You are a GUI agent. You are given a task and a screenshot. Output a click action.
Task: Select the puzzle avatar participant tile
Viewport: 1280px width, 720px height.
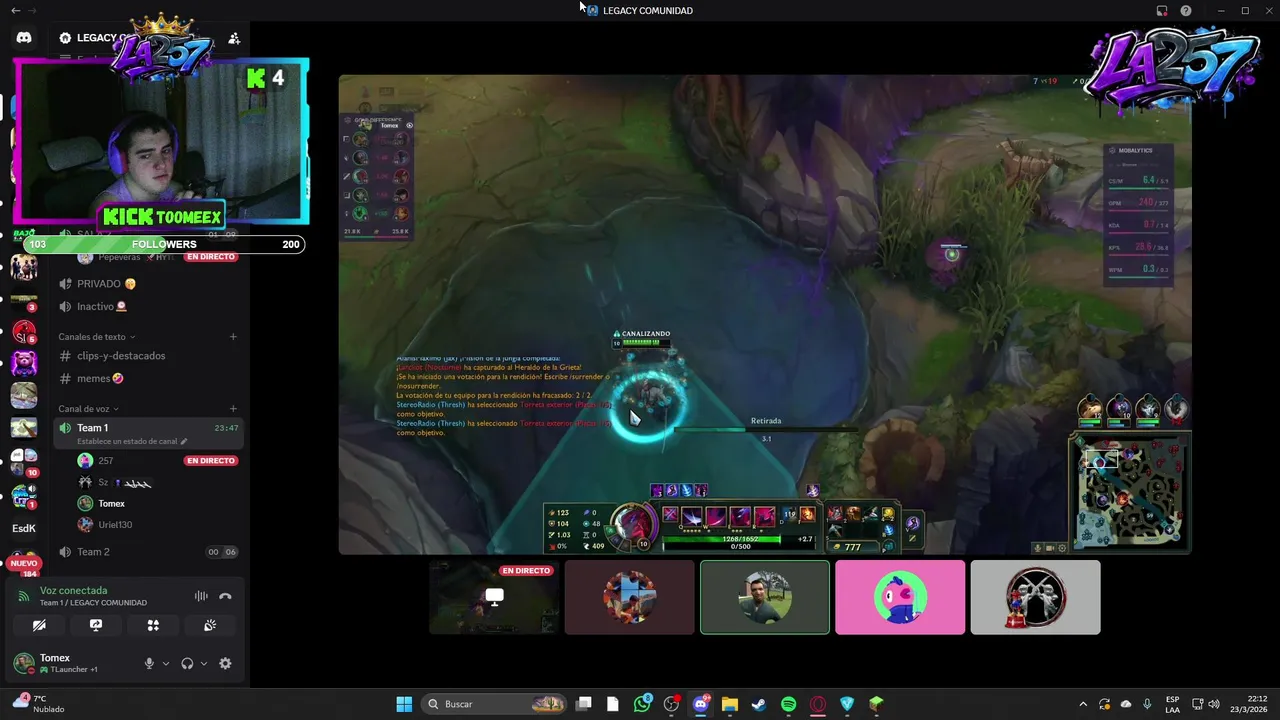(x=629, y=597)
